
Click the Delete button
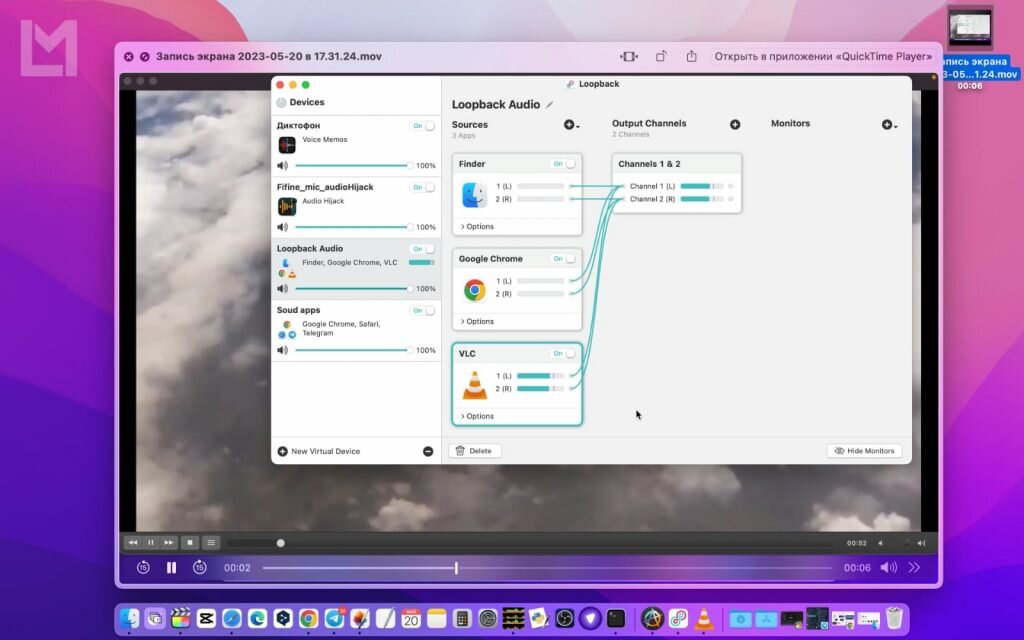(x=475, y=451)
